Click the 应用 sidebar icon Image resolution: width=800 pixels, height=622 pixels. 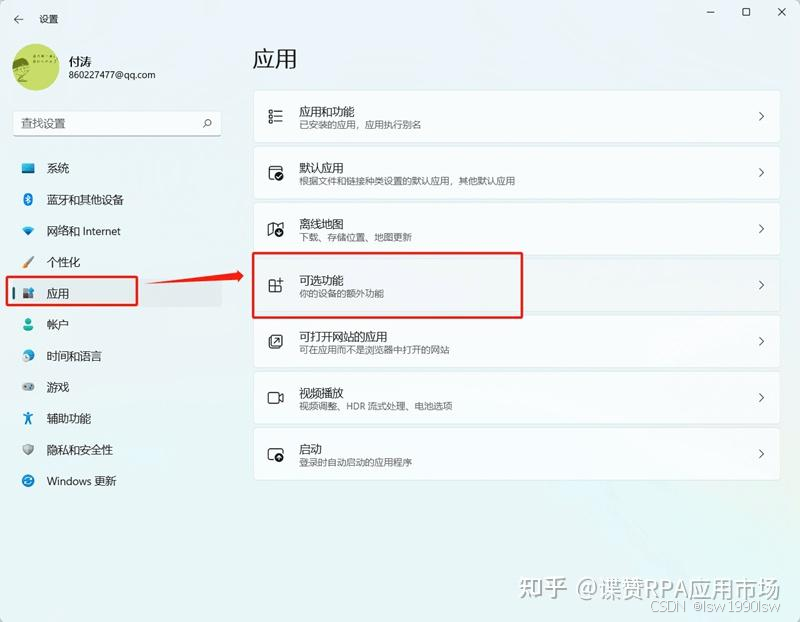pyautogui.click(x=28, y=293)
